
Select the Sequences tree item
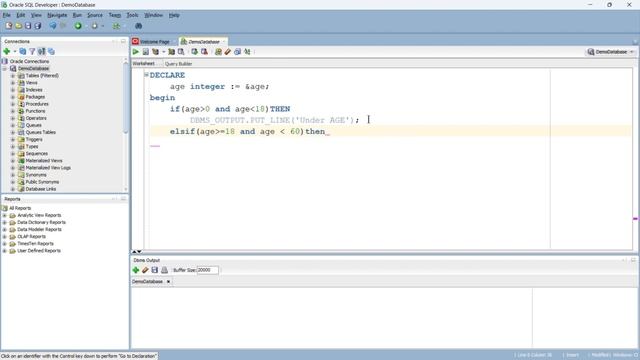coord(37,154)
